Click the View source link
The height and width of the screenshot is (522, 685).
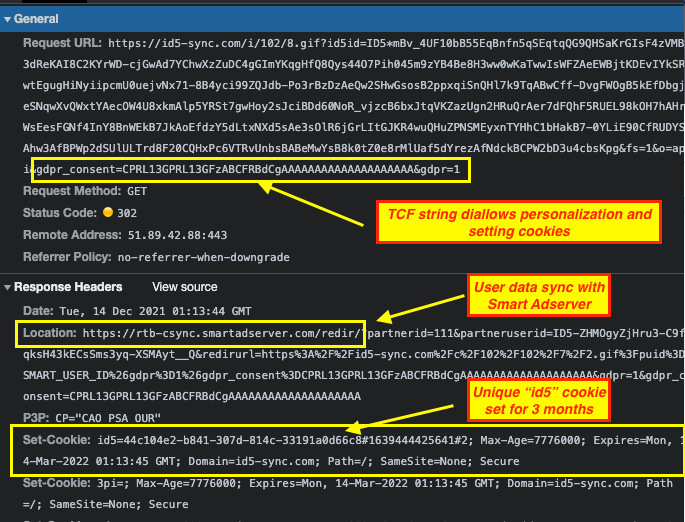[x=184, y=287]
